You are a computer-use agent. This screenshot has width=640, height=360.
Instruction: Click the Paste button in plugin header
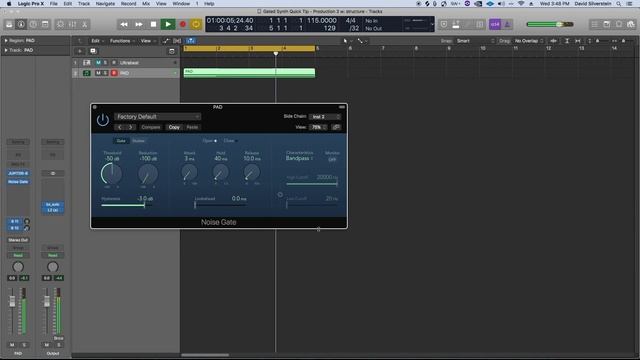pos(192,127)
